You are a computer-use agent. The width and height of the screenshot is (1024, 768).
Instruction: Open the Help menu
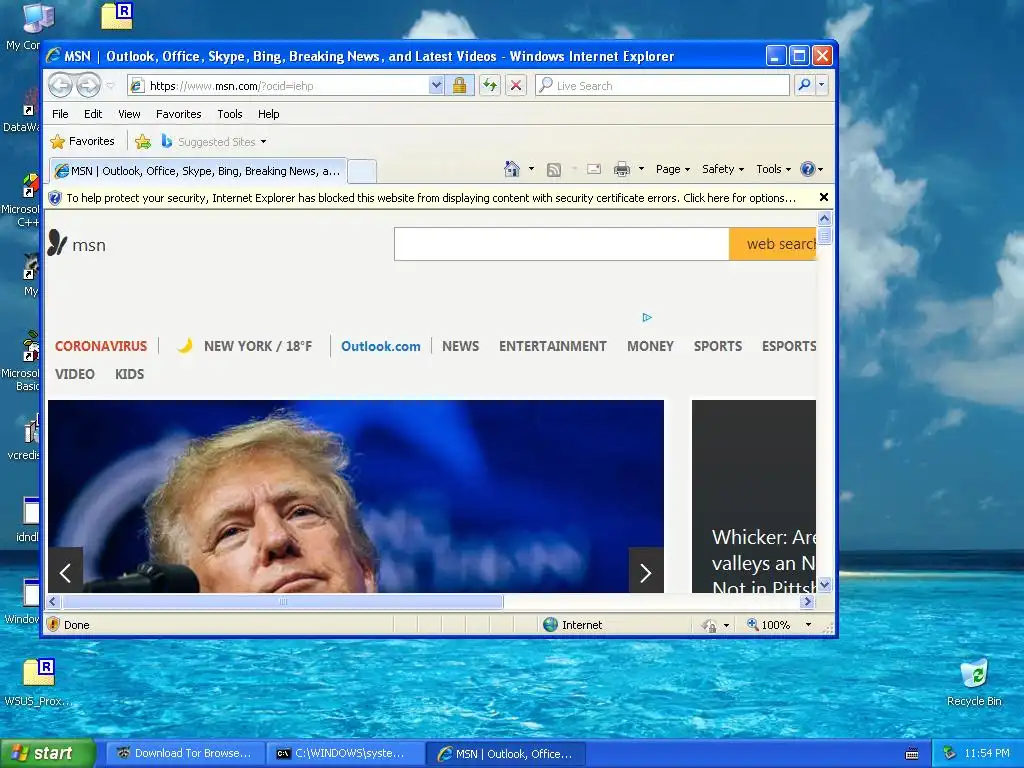(x=268, y=114)
